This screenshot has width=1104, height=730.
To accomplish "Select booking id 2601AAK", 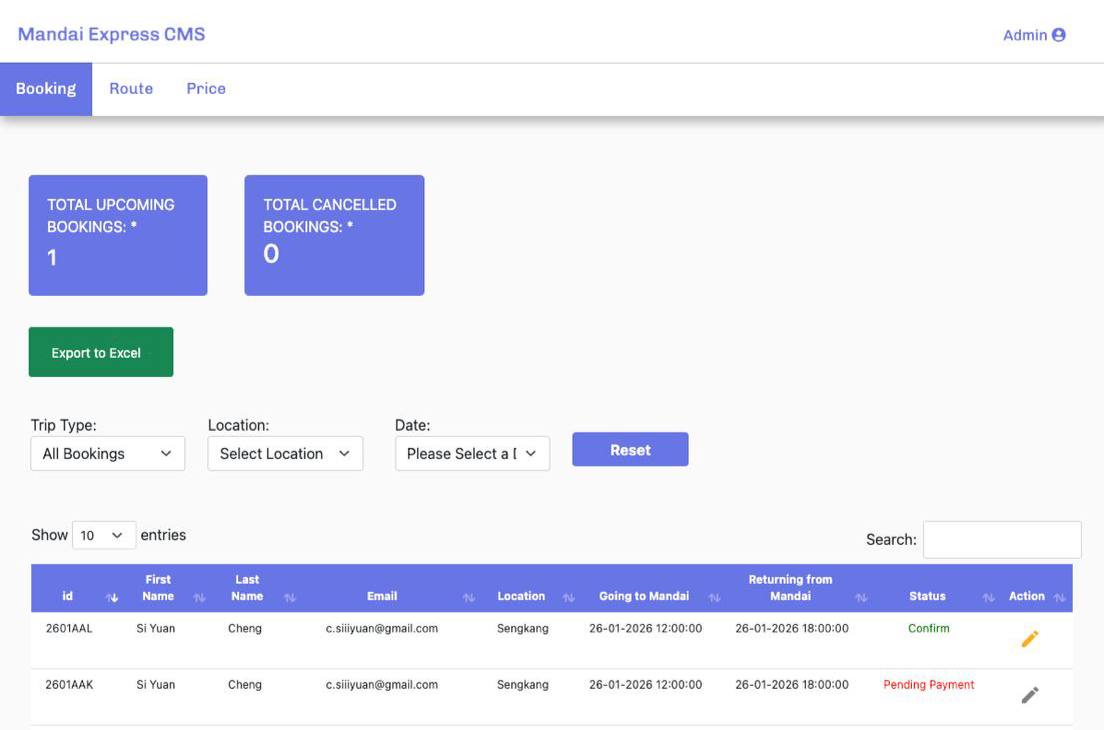I will pos(69,684).
